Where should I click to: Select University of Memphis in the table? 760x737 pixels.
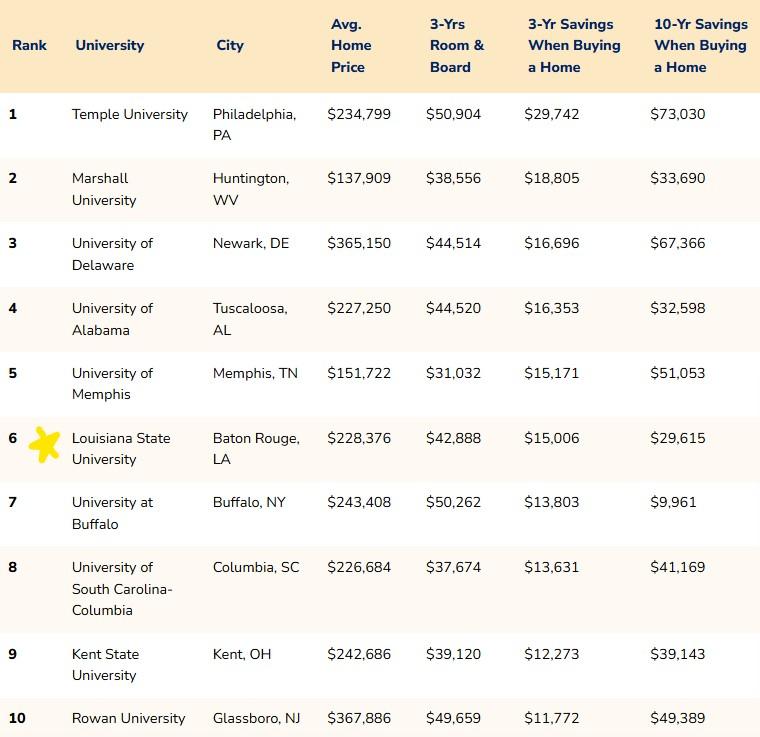(112, 384)
